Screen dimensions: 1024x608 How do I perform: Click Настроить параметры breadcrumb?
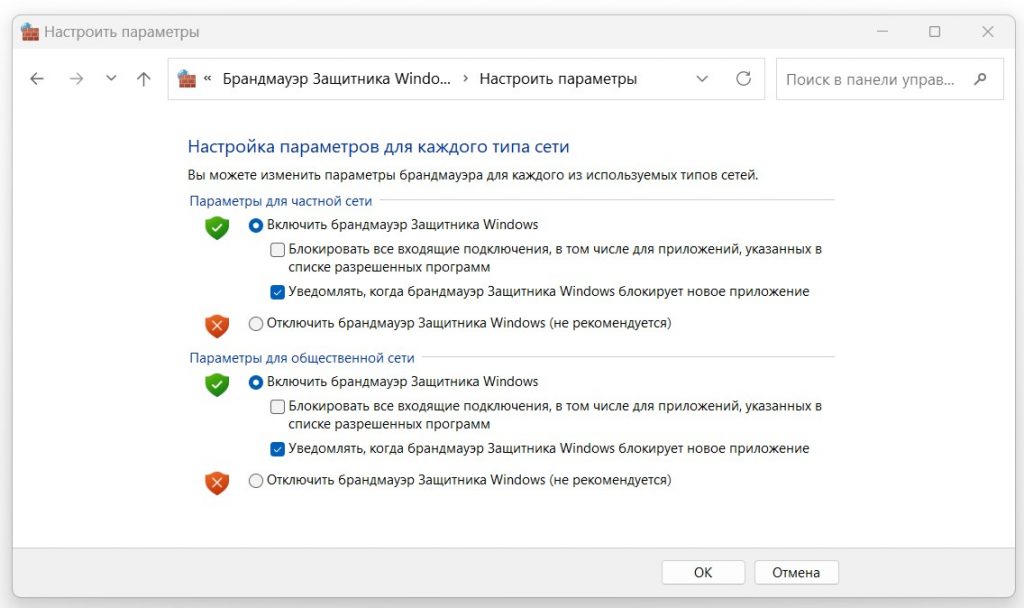(x=558, y=79)
